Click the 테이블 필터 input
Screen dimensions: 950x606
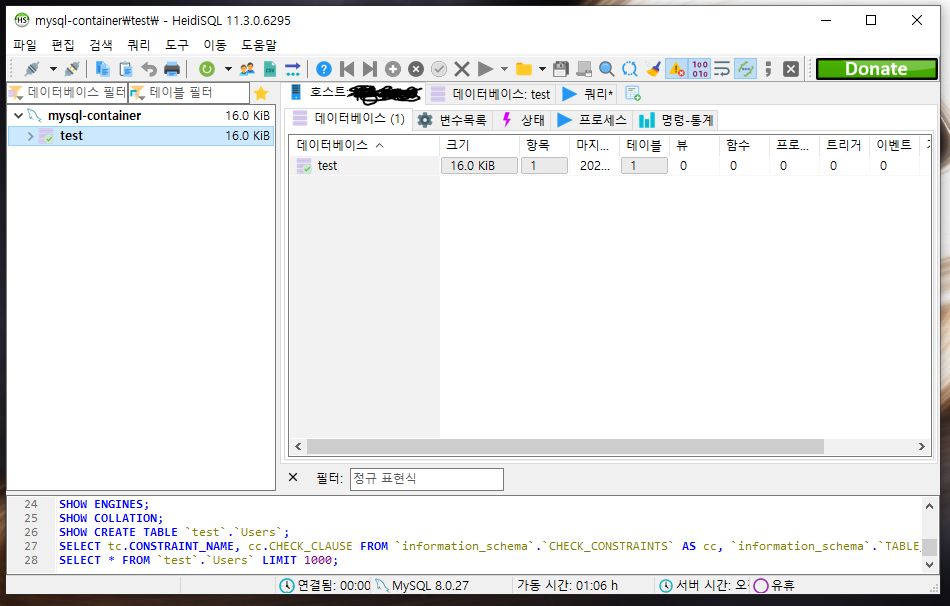(x=189, y=93)
